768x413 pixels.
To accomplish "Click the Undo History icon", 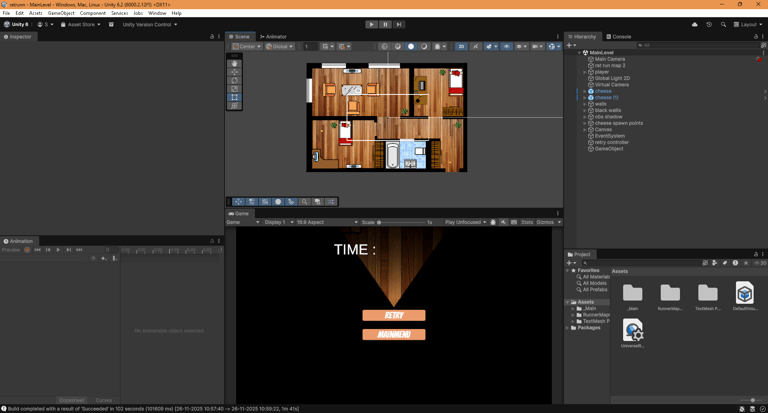I will tap(709, 24).
